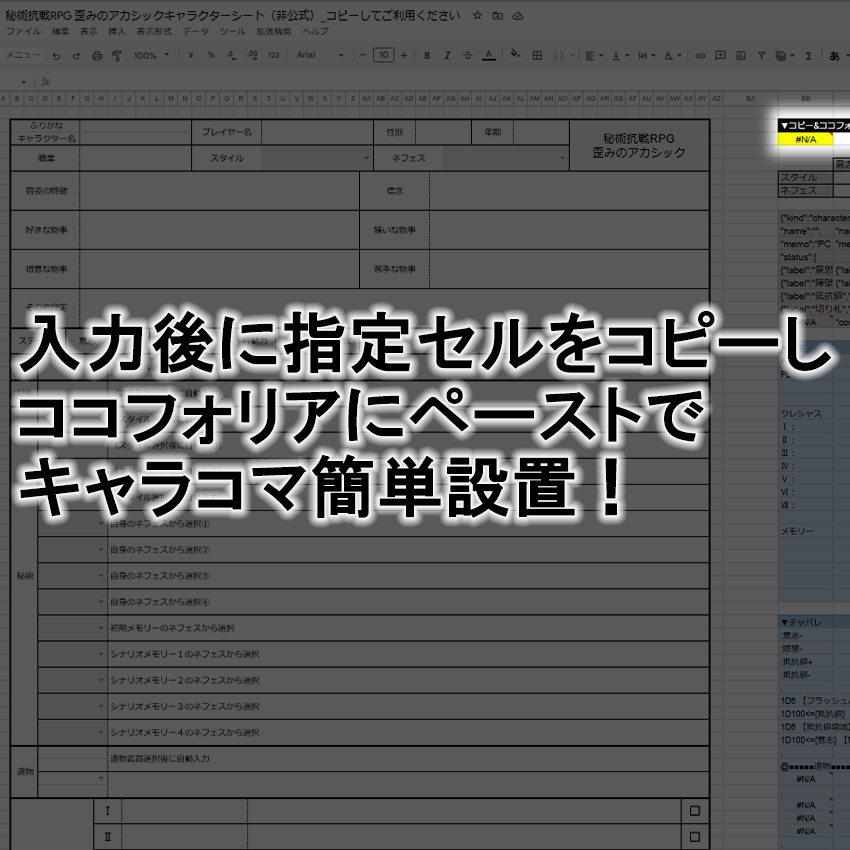Click the print icon

tap(96, 57)
